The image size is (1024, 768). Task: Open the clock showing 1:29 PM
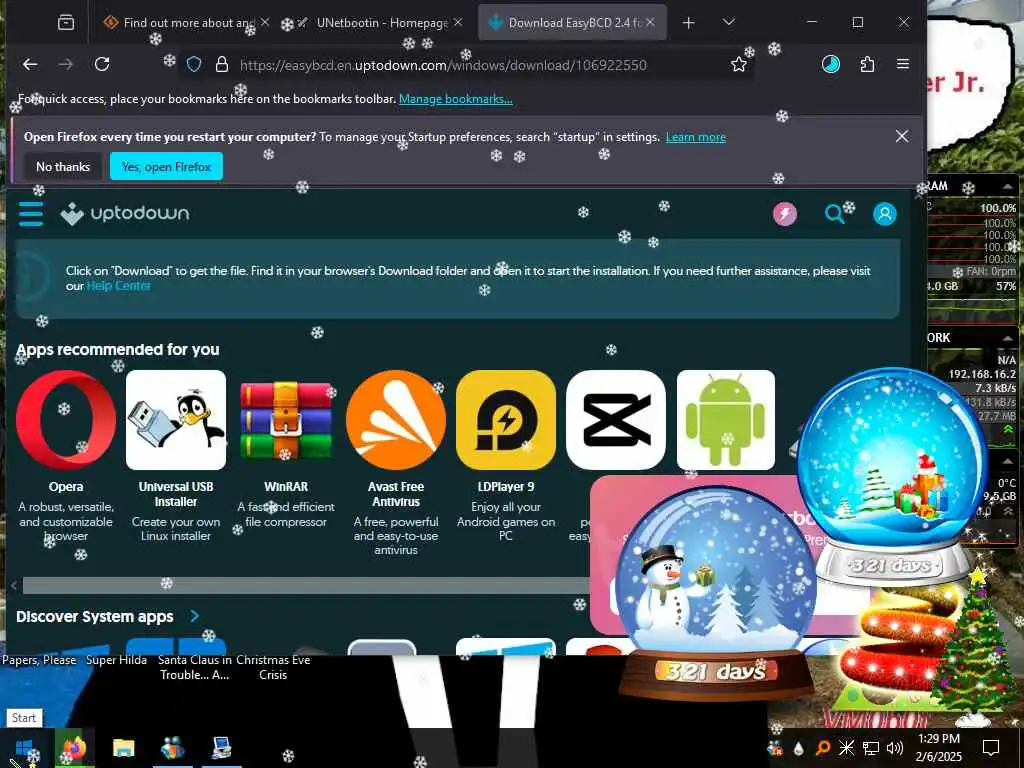938,748
